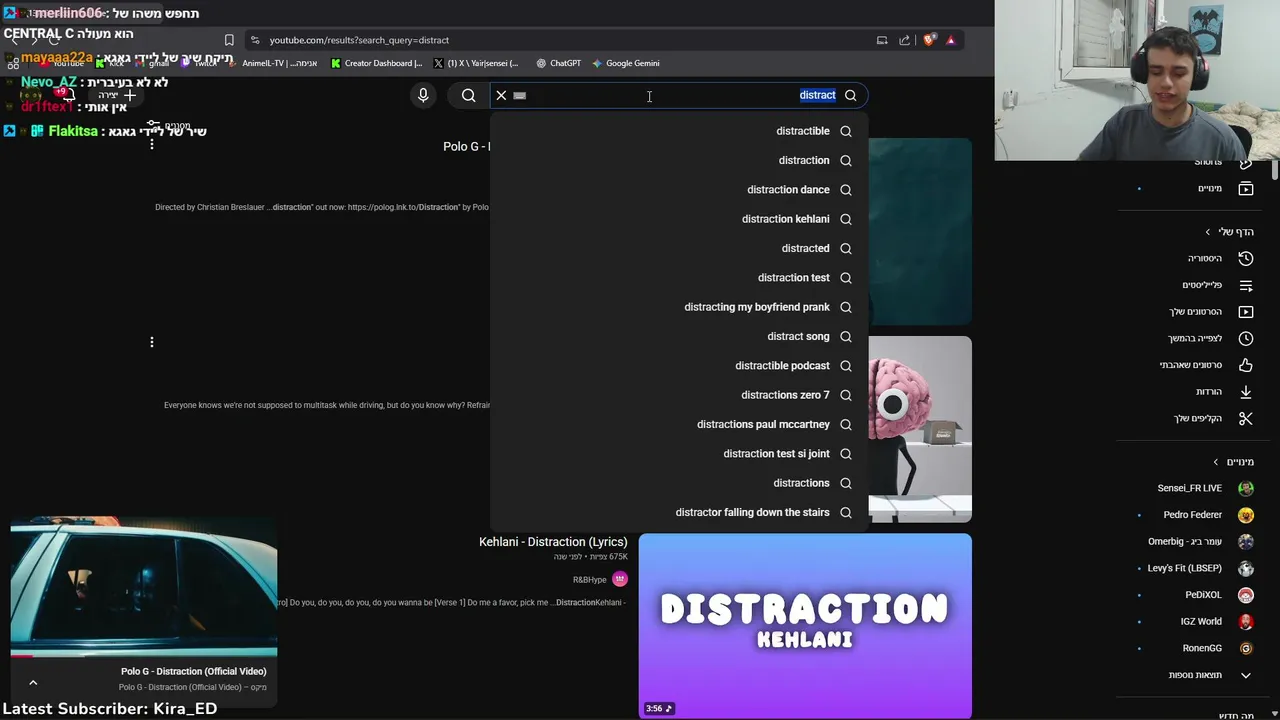Click the Polo G miniplayer video
This screenshot has height=720, width=1280.
(144, 587)
